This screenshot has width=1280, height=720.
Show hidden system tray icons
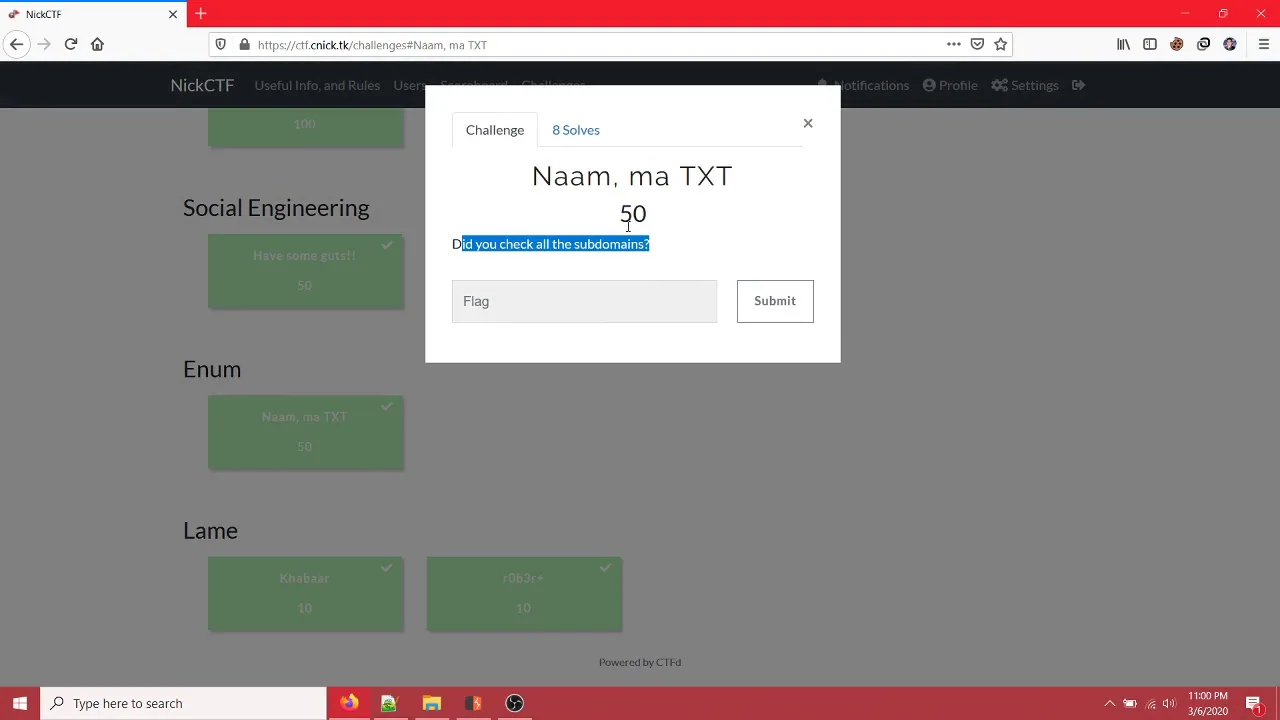[x=1109, y=703]
